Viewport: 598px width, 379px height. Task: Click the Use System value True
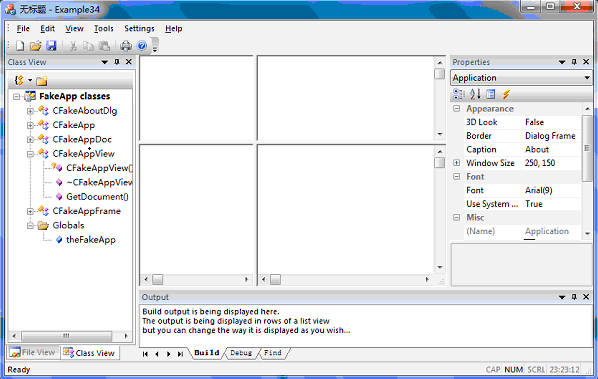[x=534, y=204]
